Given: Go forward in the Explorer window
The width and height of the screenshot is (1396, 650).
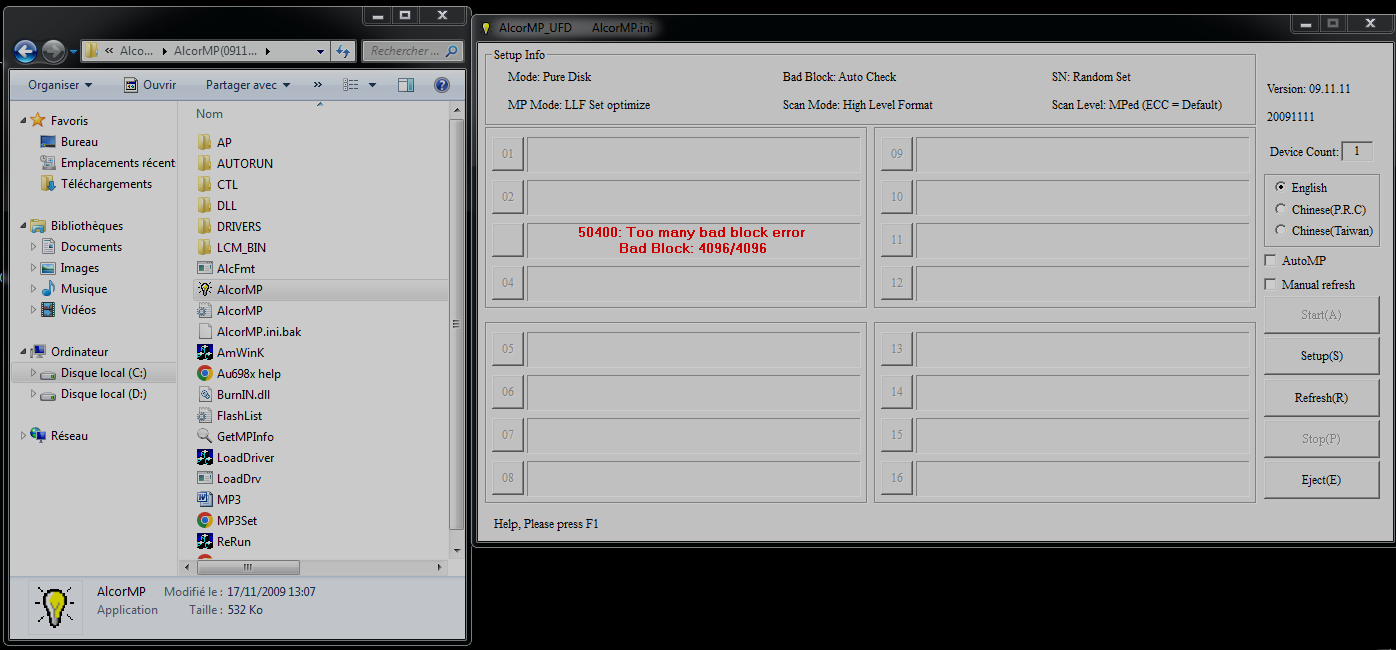Looking at the screenshot, I should point(54,51).
